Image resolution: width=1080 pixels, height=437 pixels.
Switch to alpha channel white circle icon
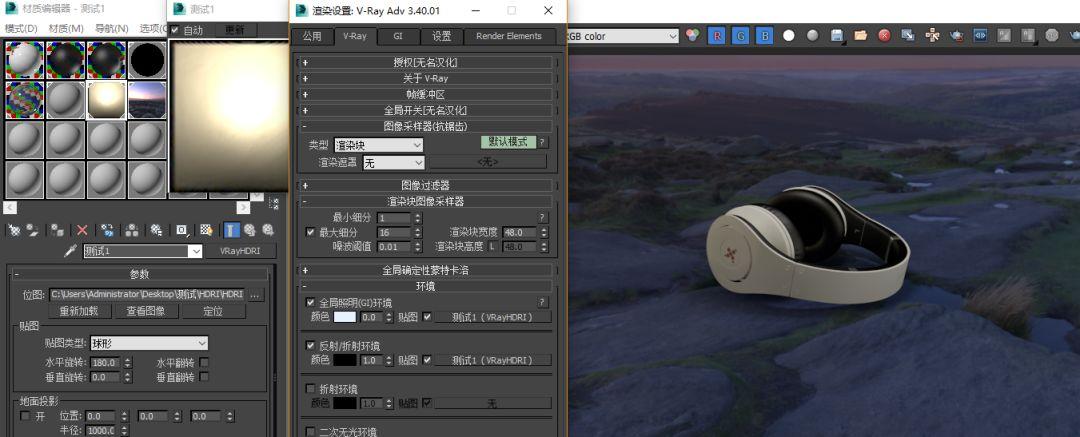789,36
